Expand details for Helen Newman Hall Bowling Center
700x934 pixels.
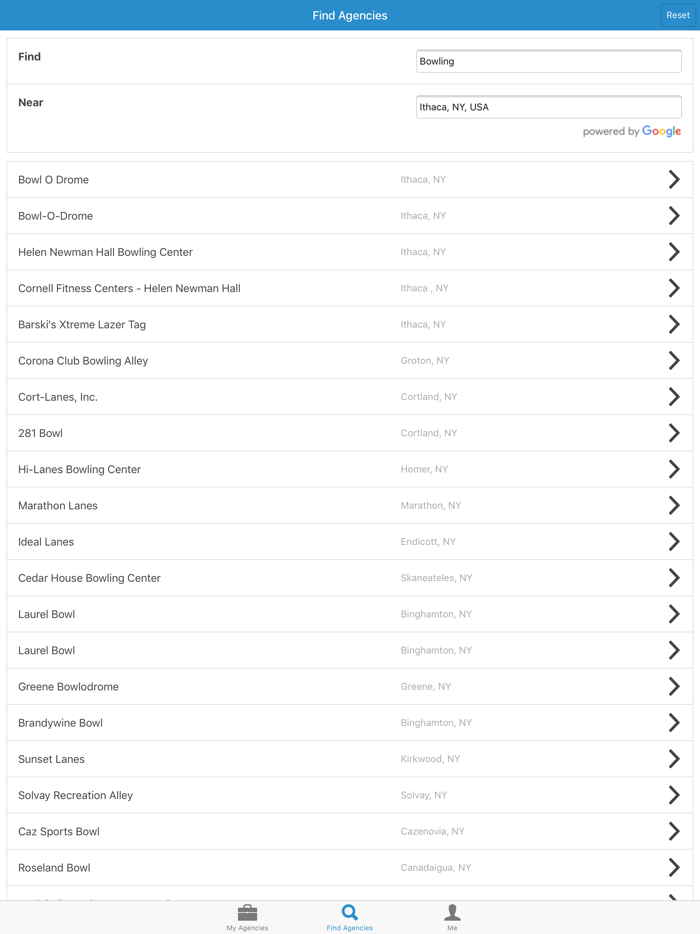(350, 252)
